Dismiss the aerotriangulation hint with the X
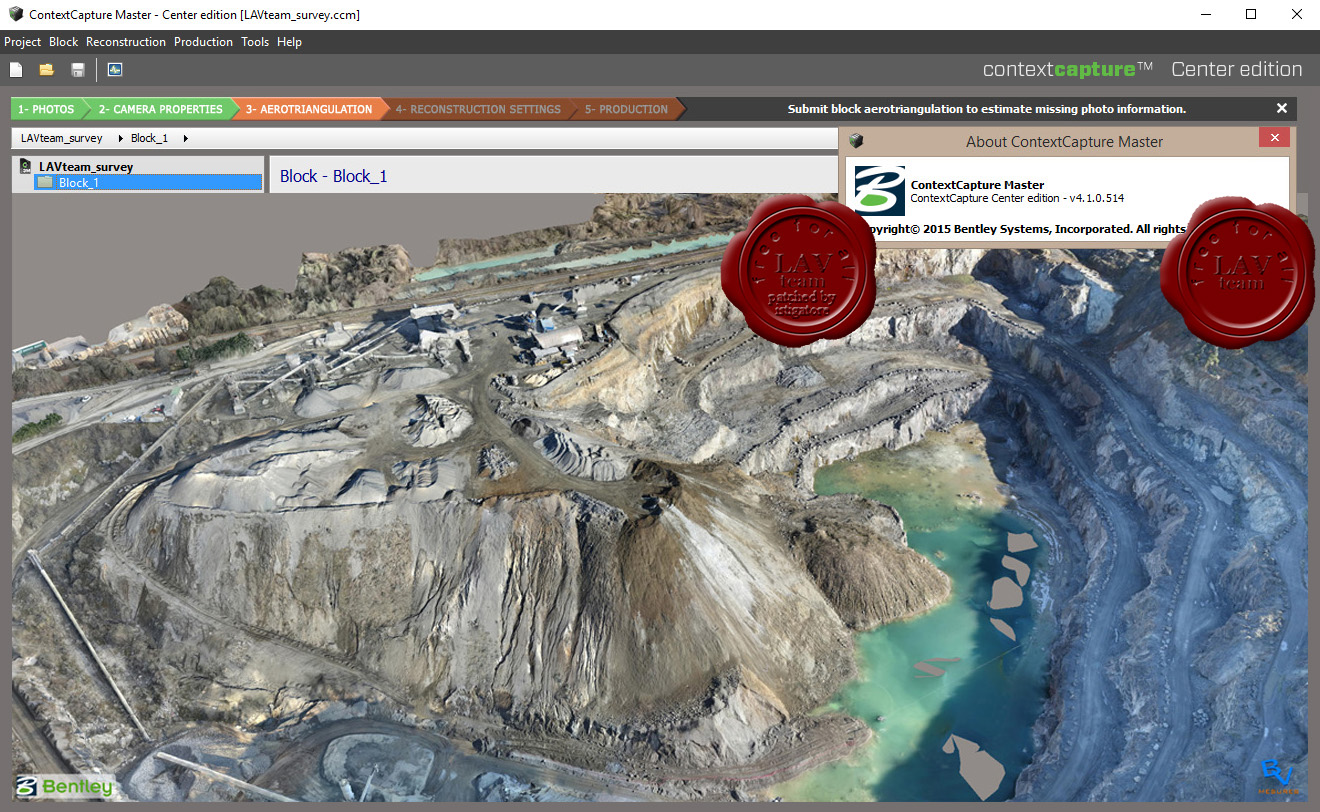Image resolution: width=1320 pixels, height=812 pixels. click(1282, 109)
